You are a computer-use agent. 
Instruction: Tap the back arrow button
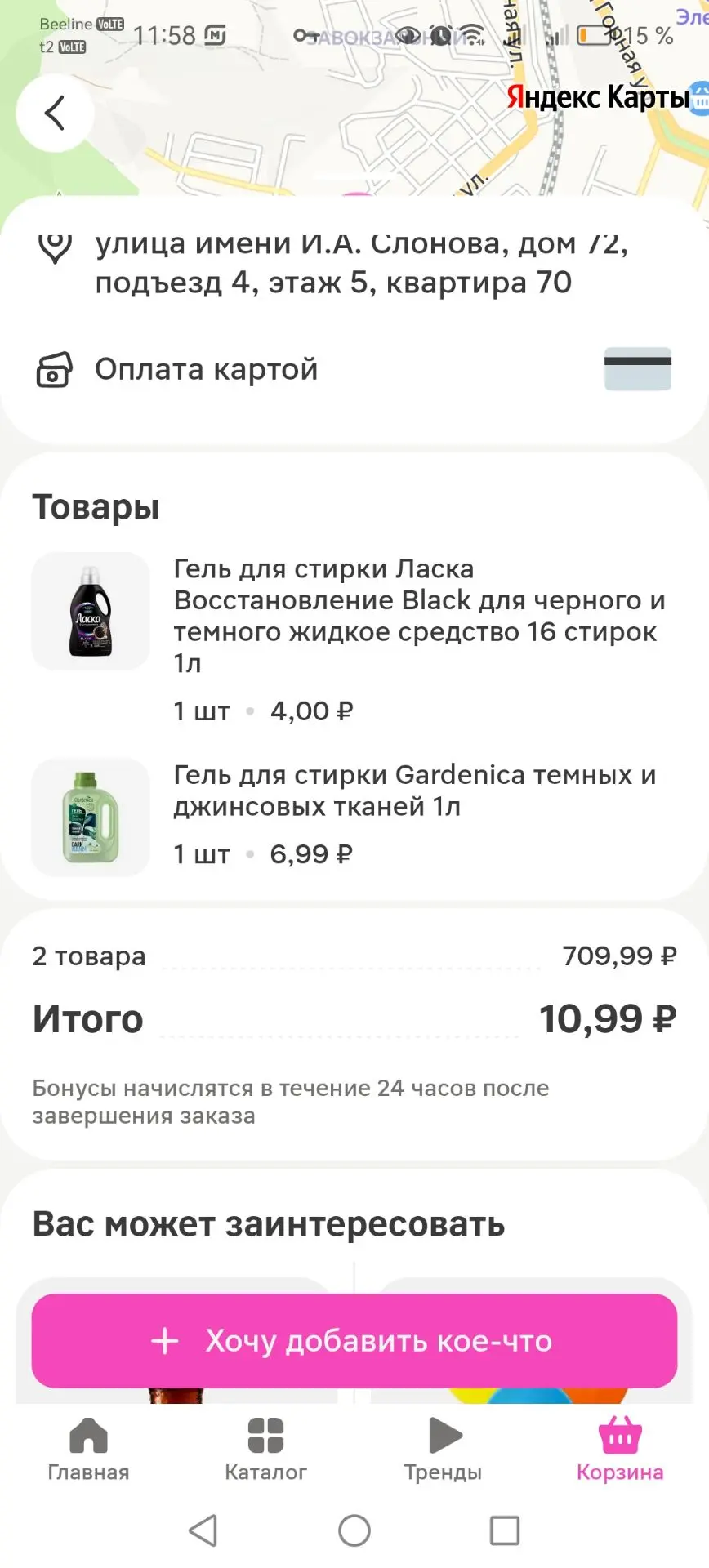tap(55, 113)
